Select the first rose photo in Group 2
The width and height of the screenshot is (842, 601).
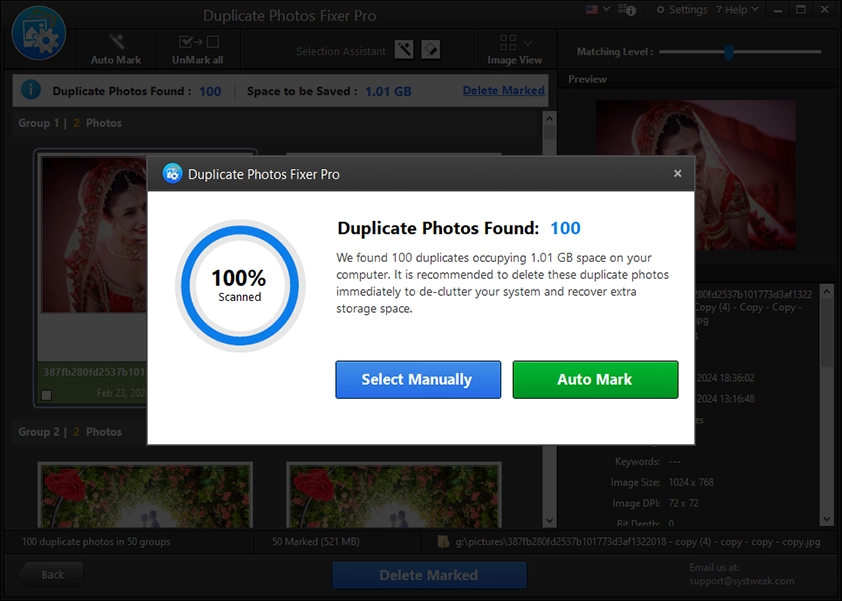pos(145,495)
